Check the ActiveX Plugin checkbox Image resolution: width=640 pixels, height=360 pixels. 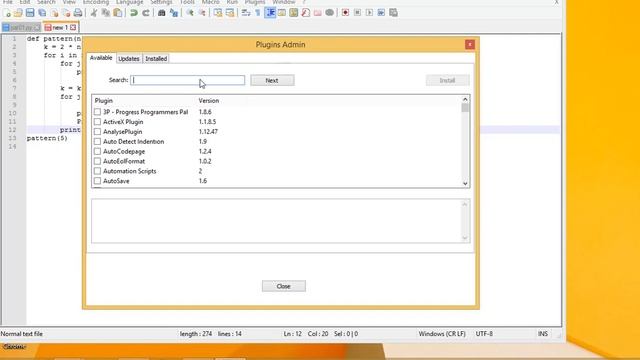click(97, 122)
